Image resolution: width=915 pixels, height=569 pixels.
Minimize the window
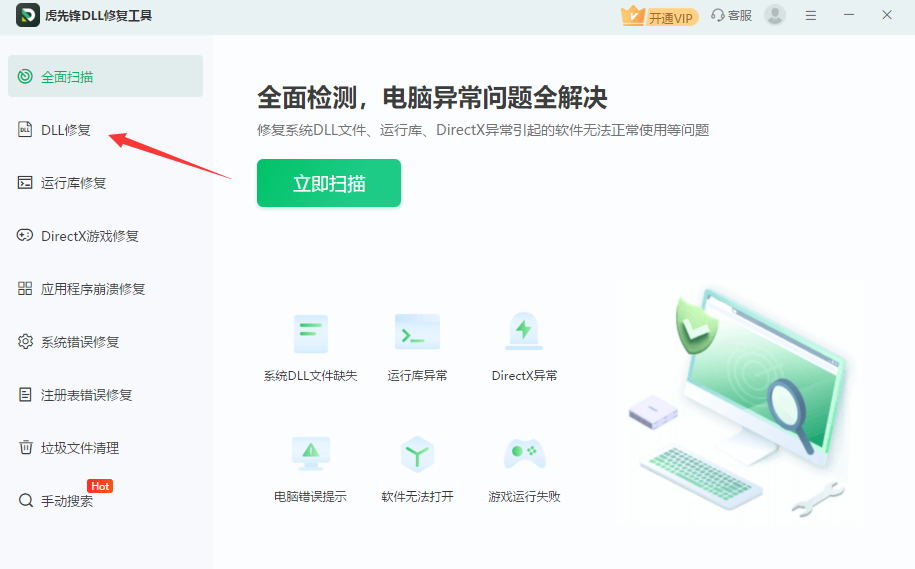coord(849,15)
